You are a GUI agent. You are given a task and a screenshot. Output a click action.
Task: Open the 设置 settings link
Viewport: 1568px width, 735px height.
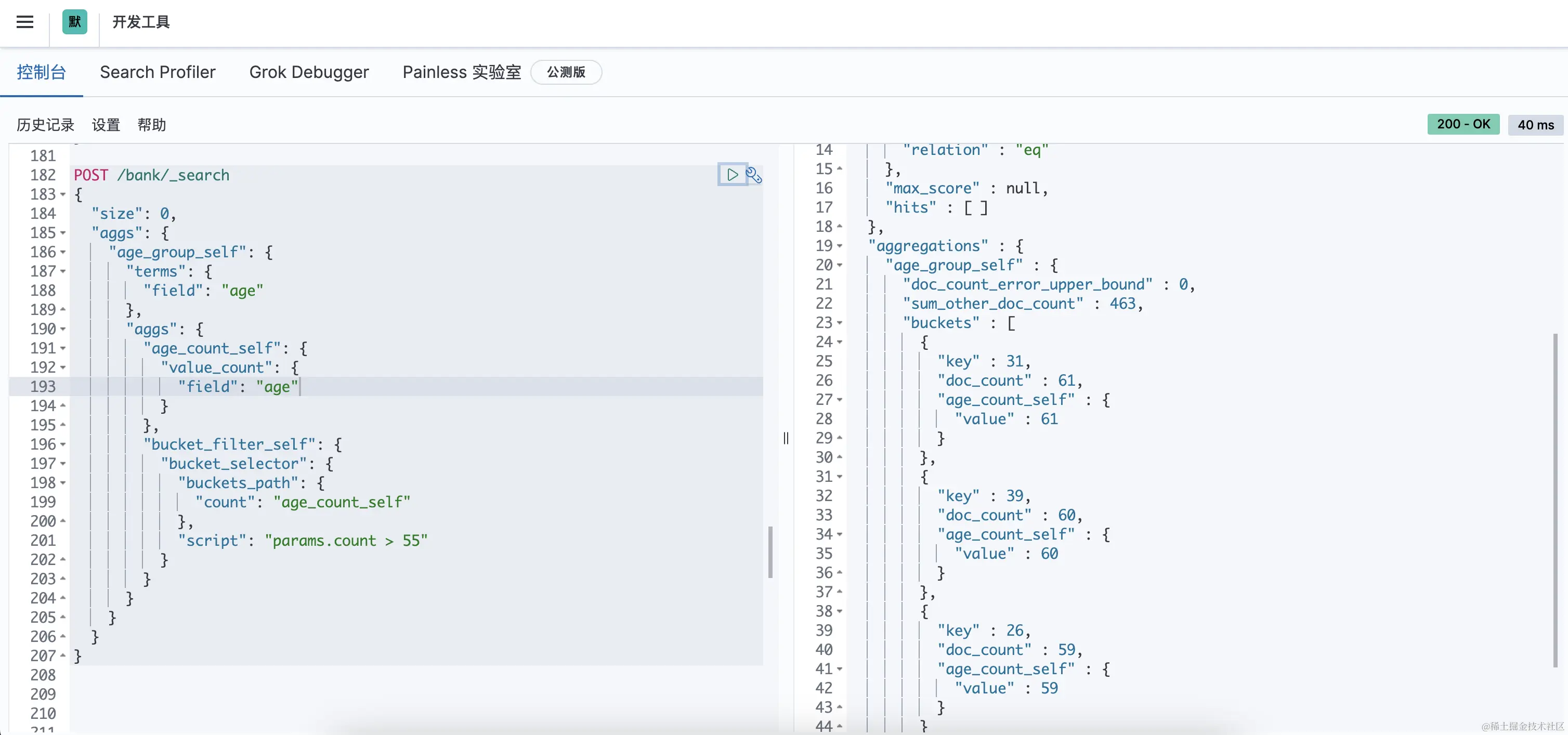106,125
